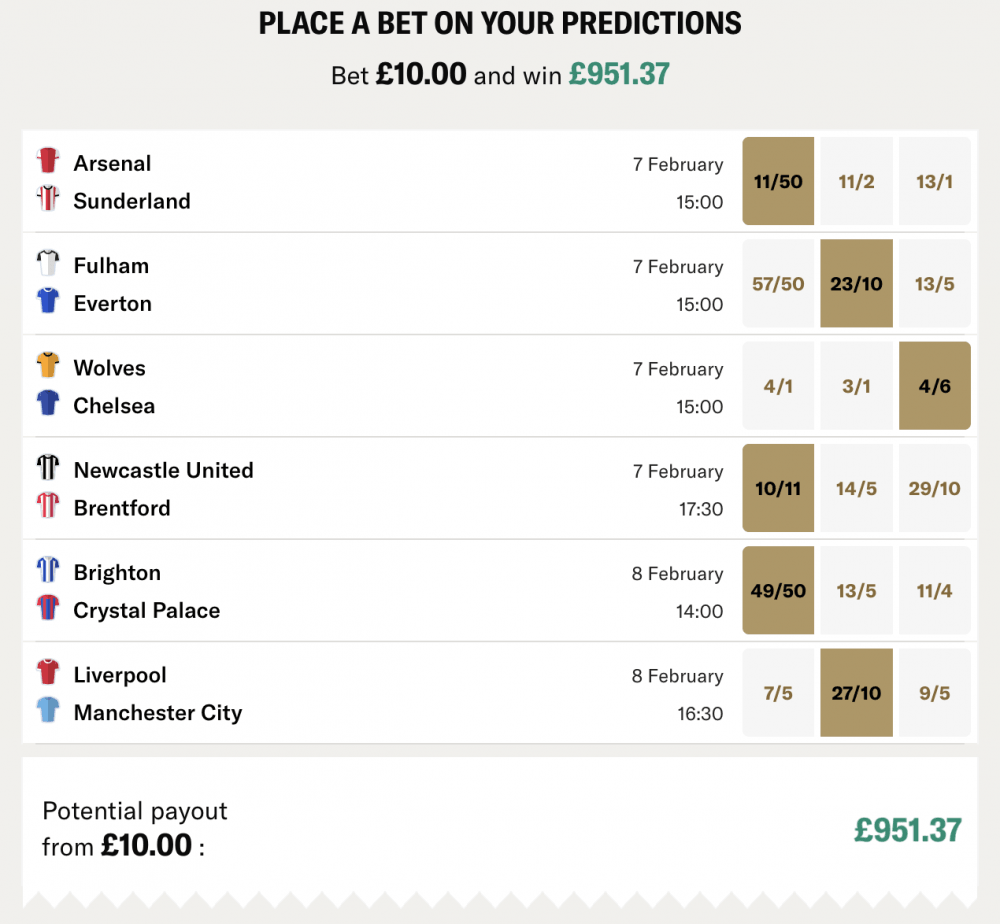Select the 11/4 Crystal Palace win odds
The height and width of the screenshot is (924, 1000).
click(935, 590)
